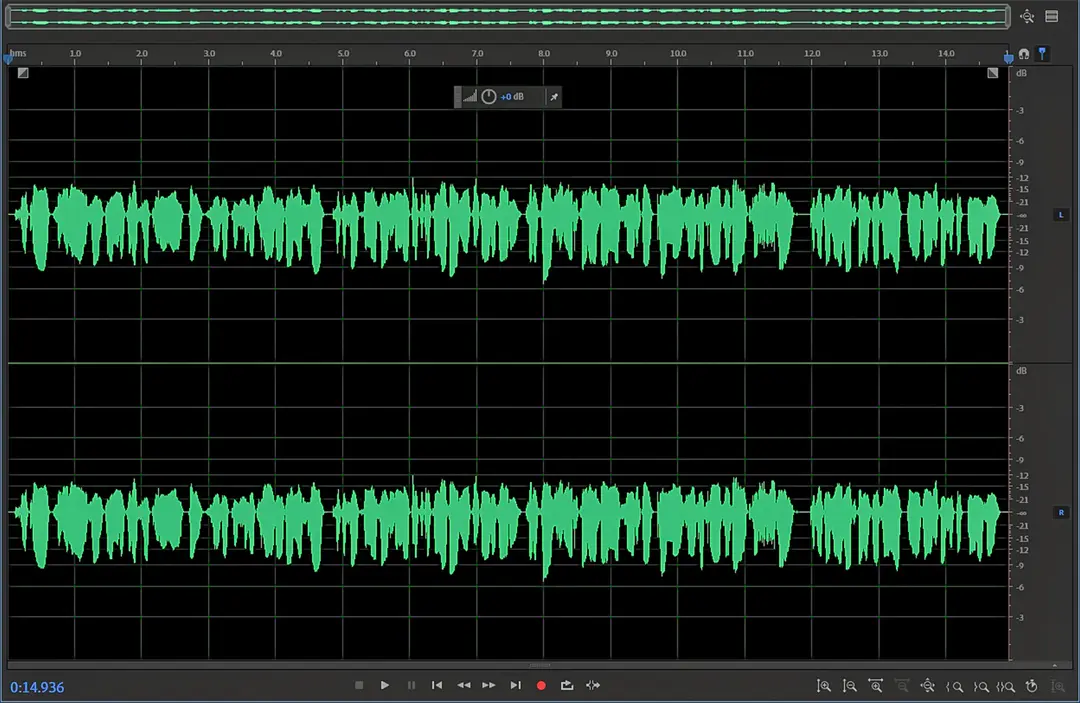Toggle the Skip Selection button
This screenshot has height=703, width=1080.
tap(593, 685)
